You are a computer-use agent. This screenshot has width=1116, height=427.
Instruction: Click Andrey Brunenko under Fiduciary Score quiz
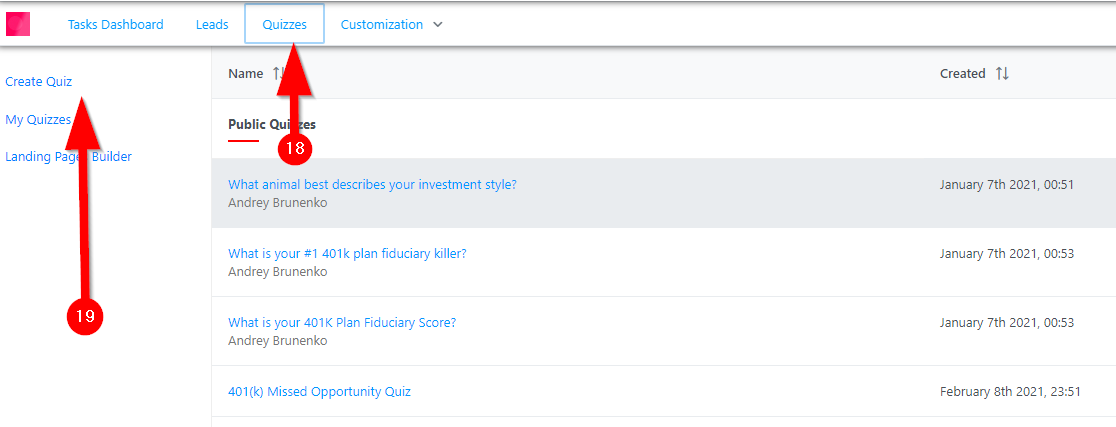coord(277,341)
